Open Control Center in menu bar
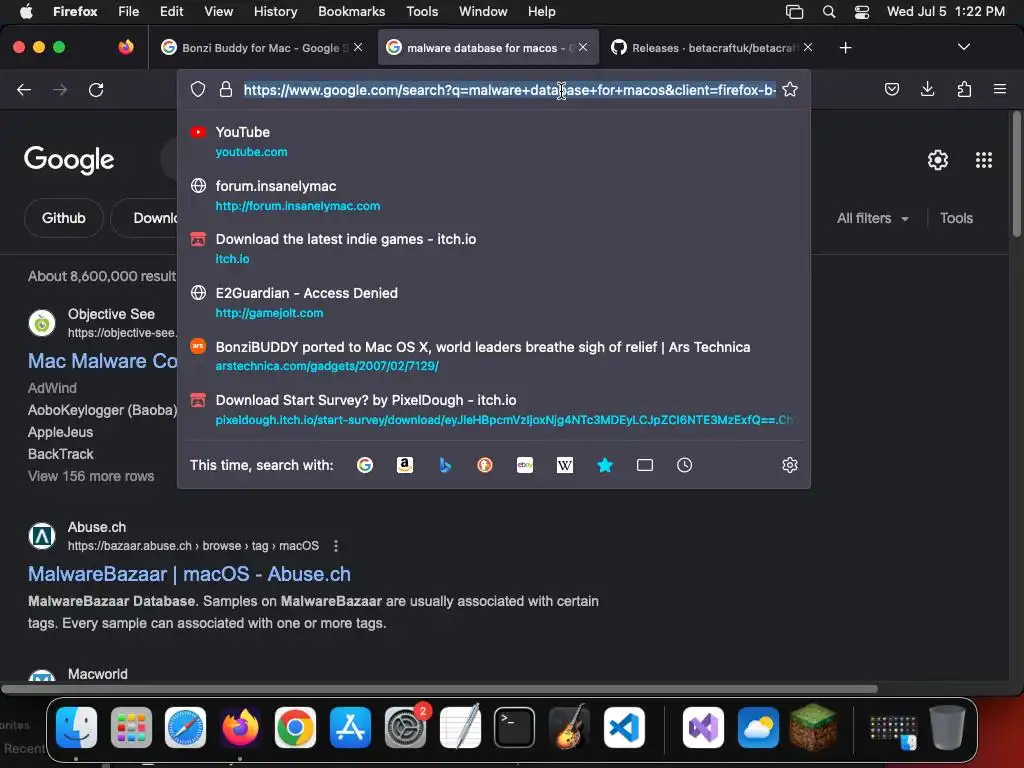The height and width of the screenshot is (768, 1024). 861,12
